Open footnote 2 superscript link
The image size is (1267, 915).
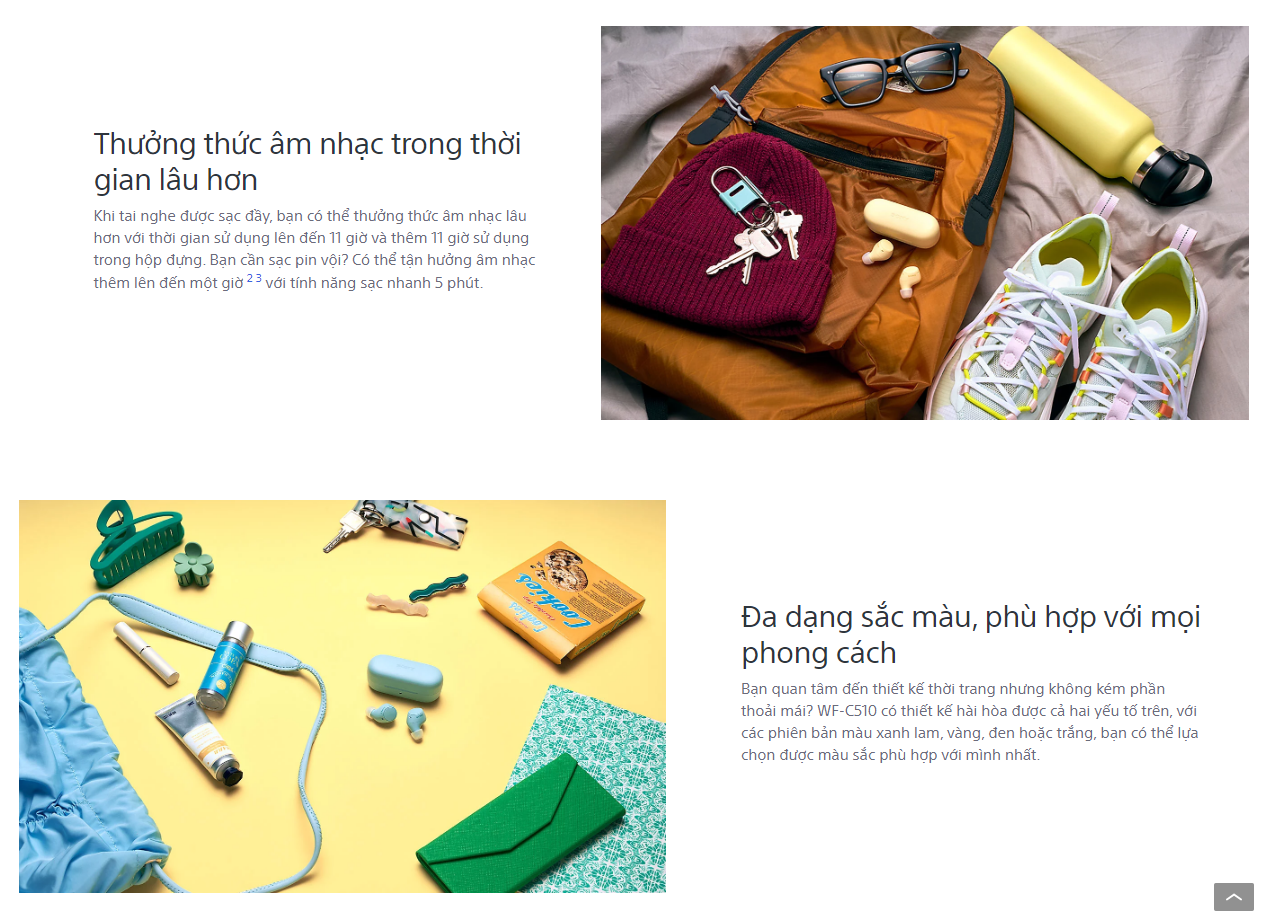pyautogui.click(x=250, y=278)
